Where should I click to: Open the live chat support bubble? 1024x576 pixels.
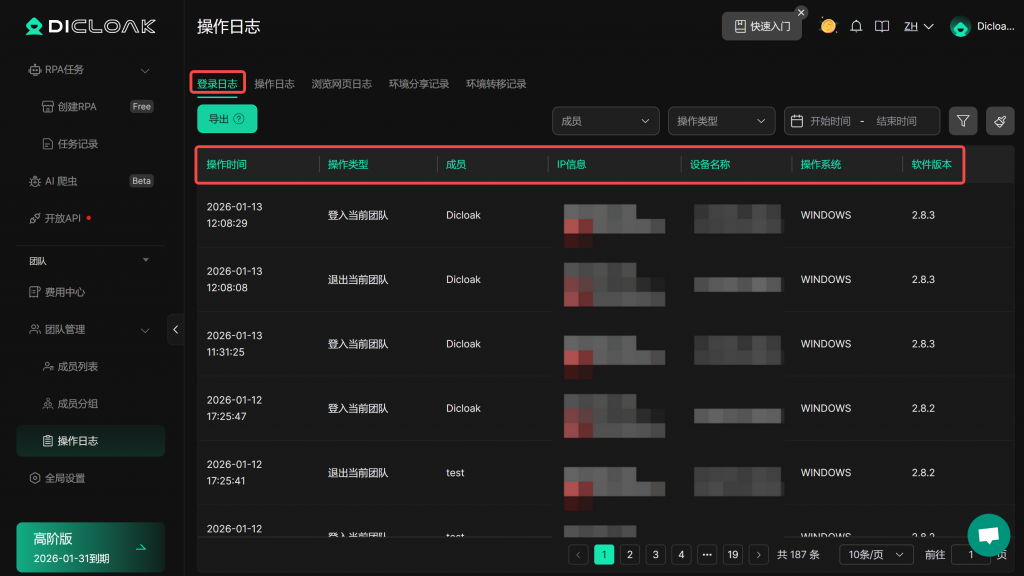(988, 535)
